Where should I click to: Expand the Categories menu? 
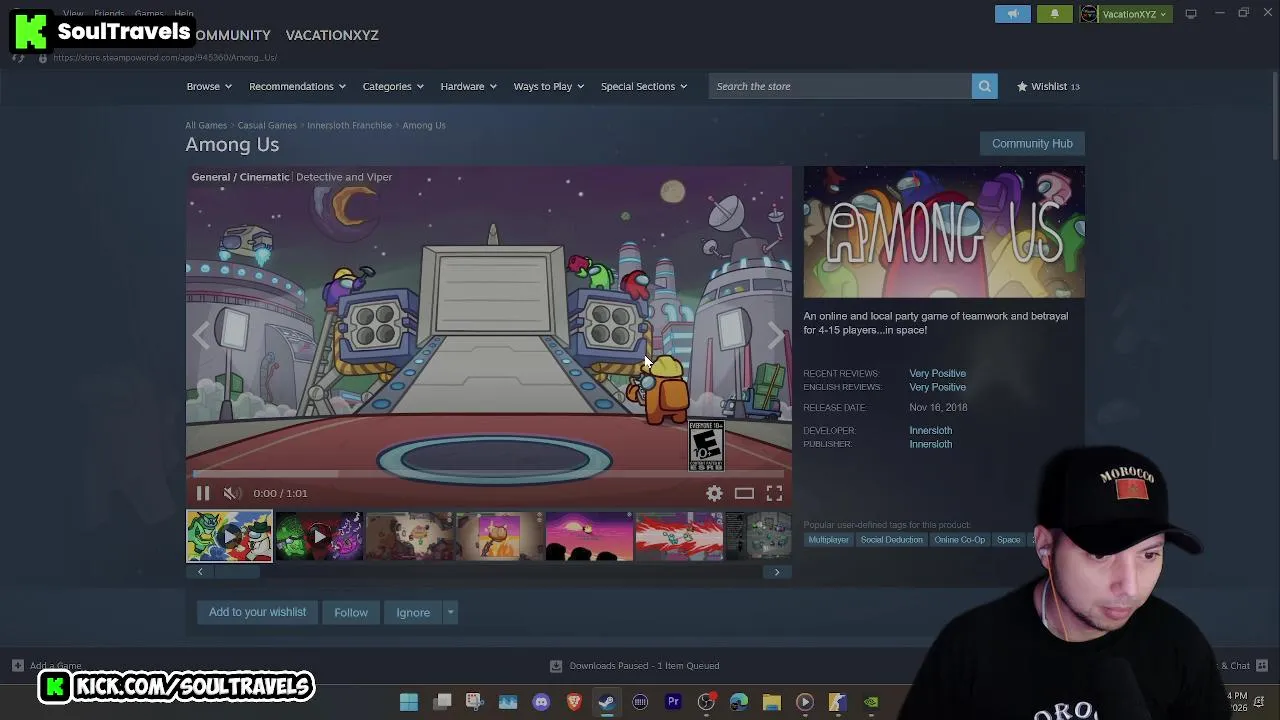pos(393,86)
